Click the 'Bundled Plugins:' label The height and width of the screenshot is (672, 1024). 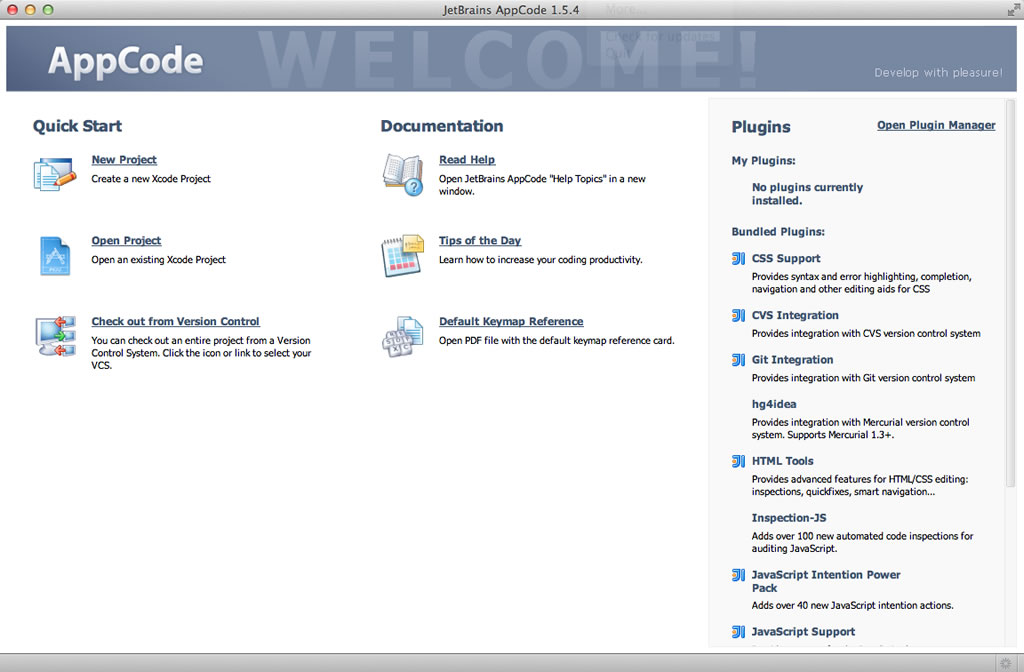[x=778, y=232]
